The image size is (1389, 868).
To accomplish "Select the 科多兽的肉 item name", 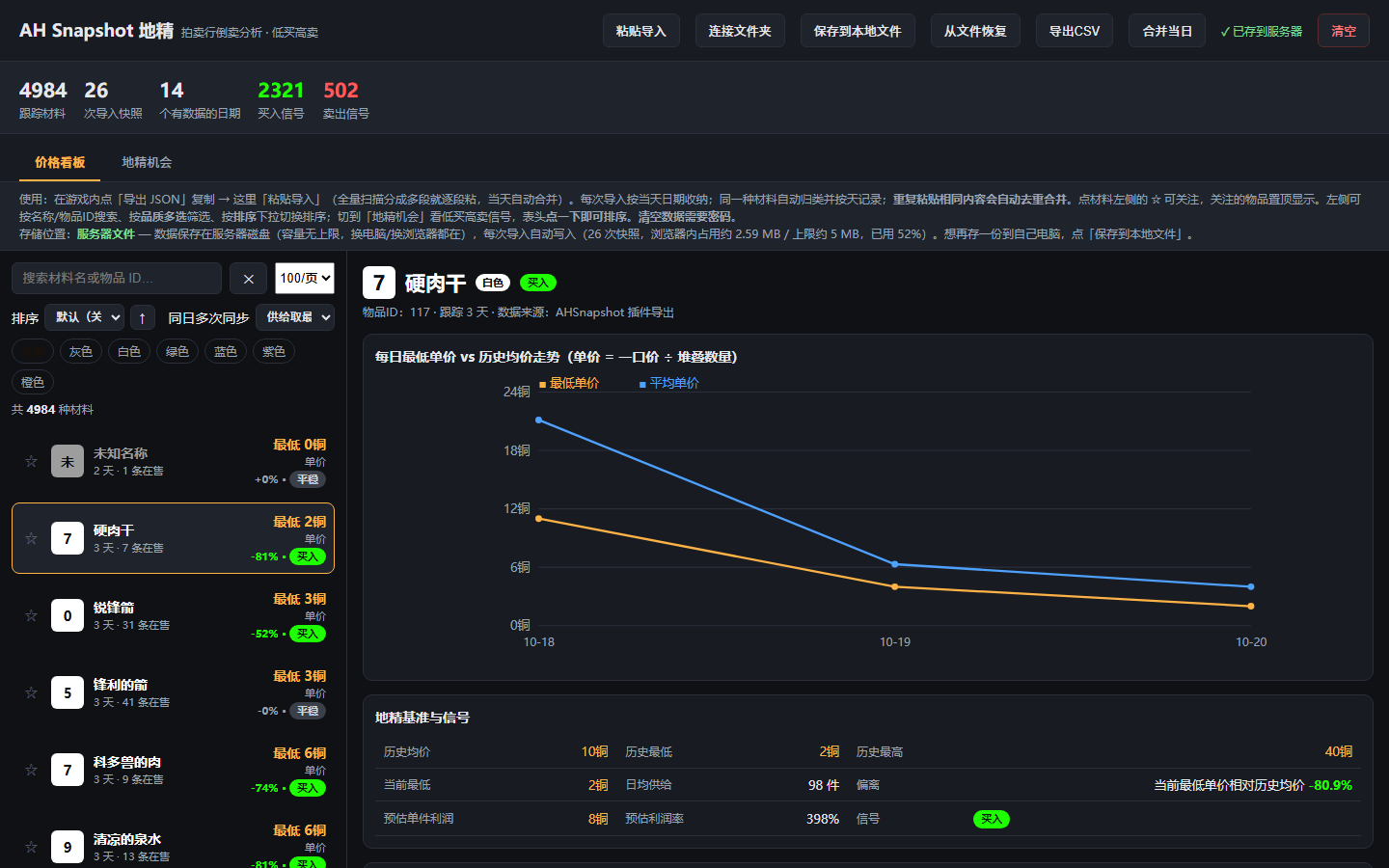I will tap(127, 762).
